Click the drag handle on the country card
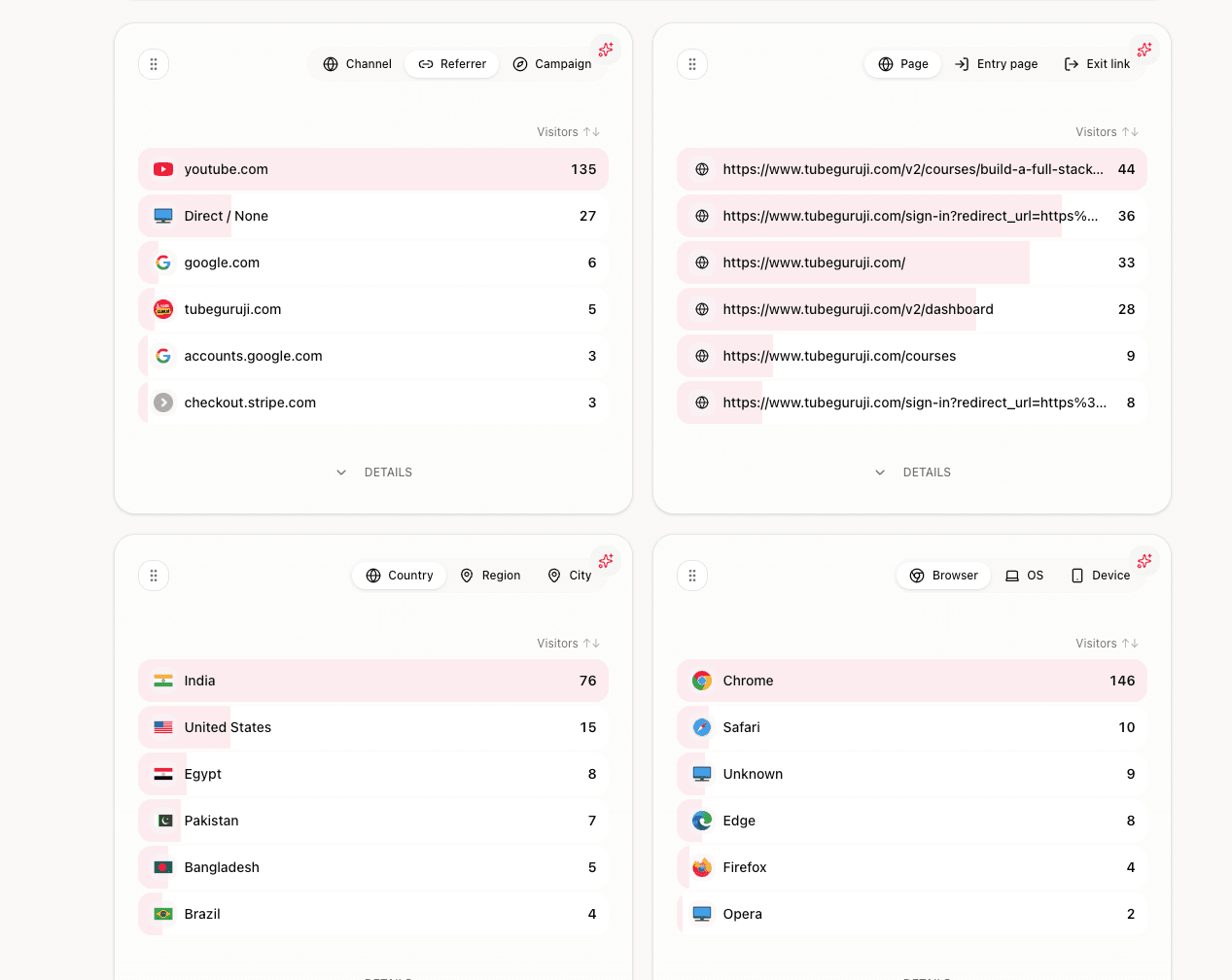1232x980 pixels. [x=154, y=576]
